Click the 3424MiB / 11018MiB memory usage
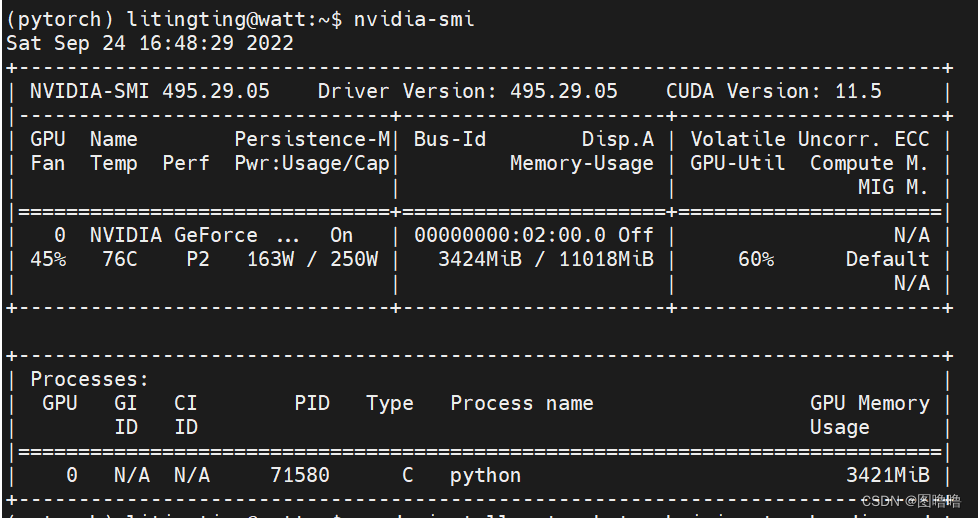The width and height of the screenshot is (978, 518). tap(546, 259)
